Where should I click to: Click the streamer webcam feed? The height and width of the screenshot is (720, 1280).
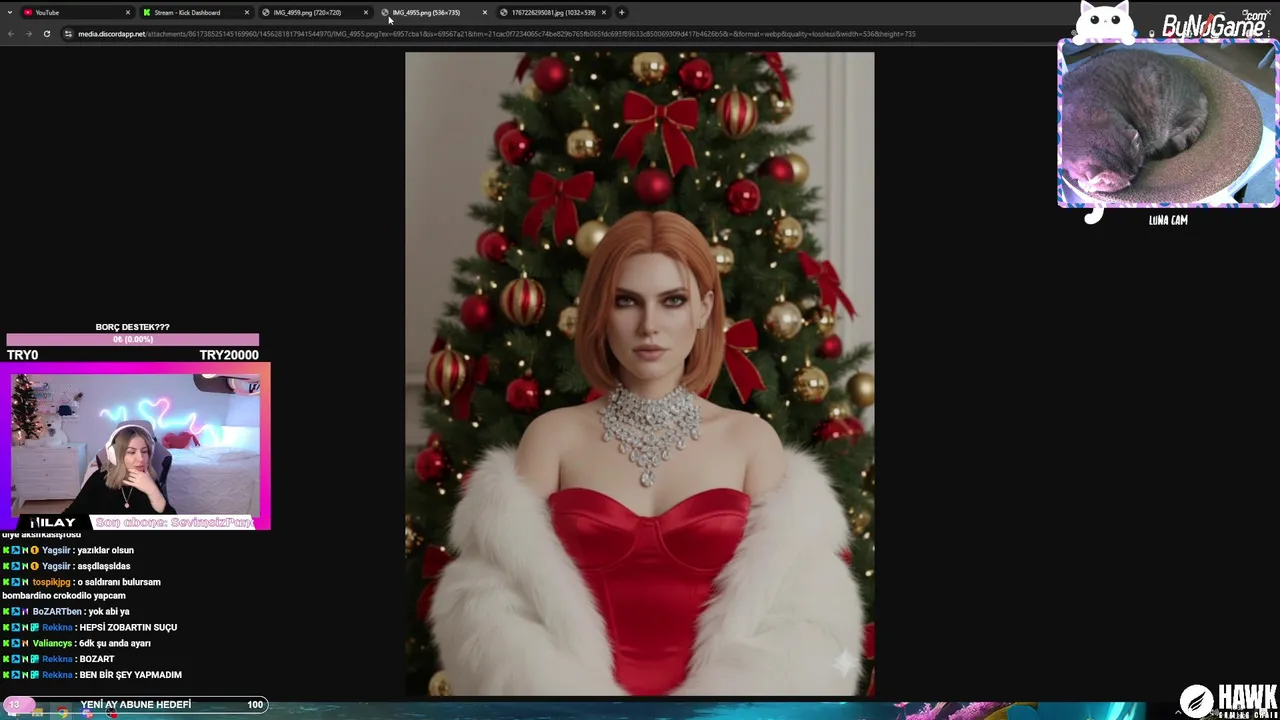click(135, 444)
